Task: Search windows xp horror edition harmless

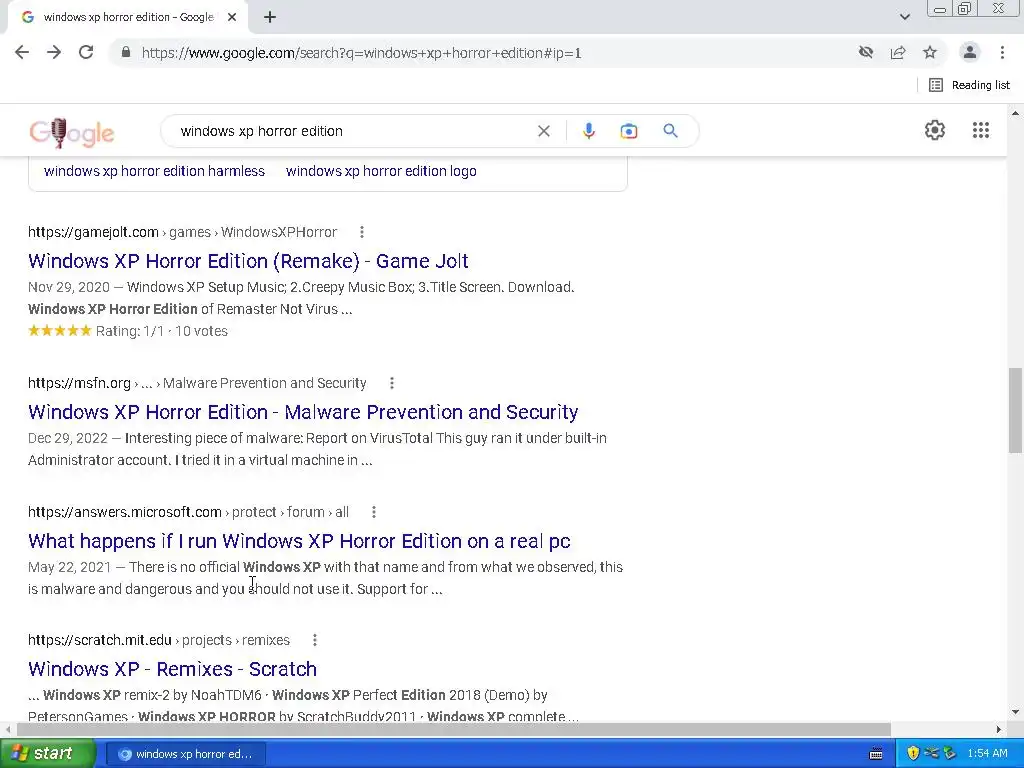Action: 154,171
